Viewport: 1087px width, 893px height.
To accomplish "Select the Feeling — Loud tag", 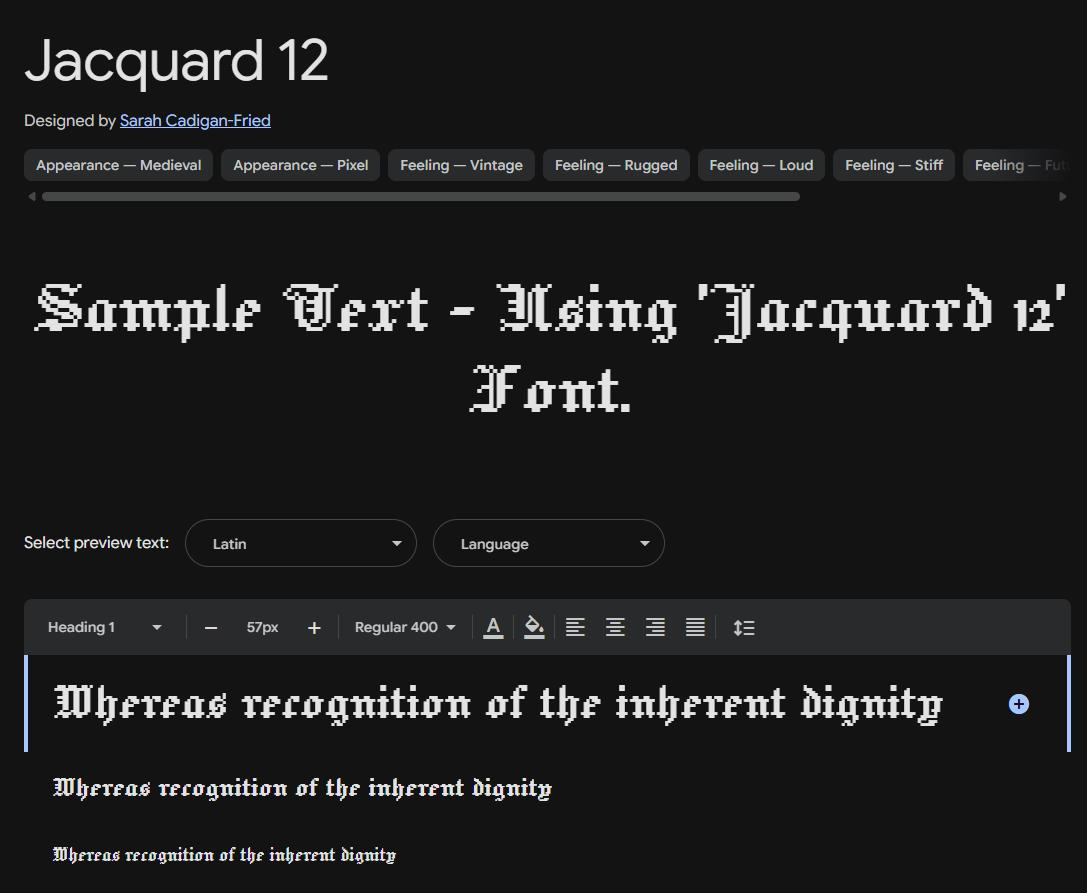I will click(761, 165).
